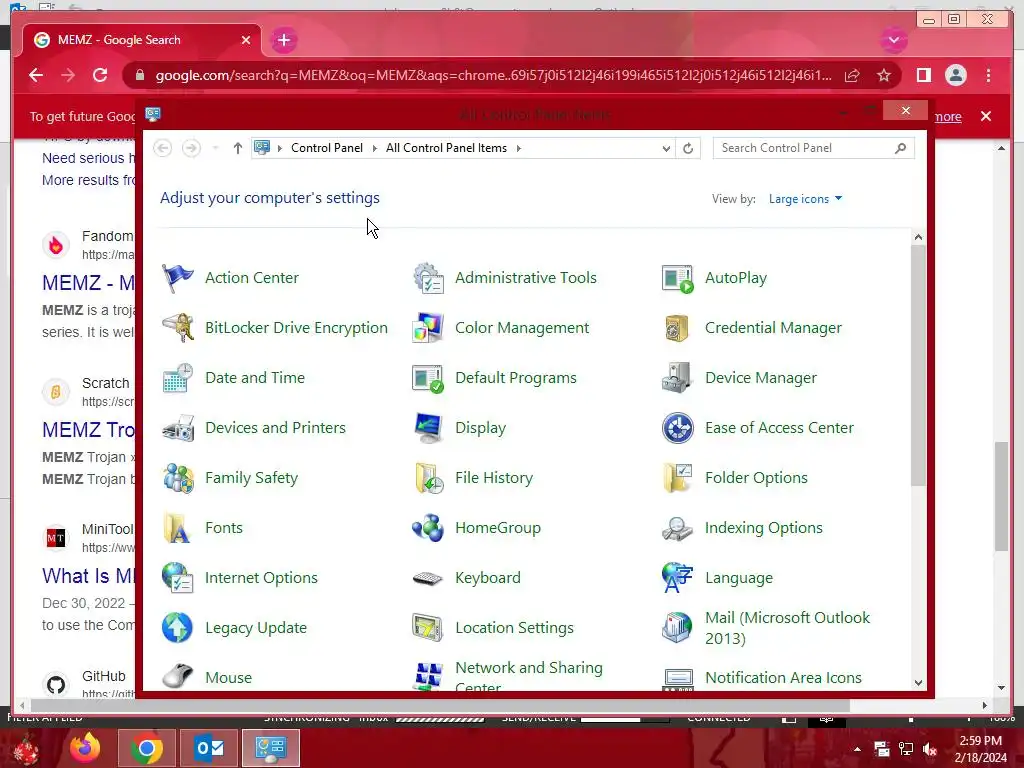Open the Chrome profile avatar

pos(955,76)
